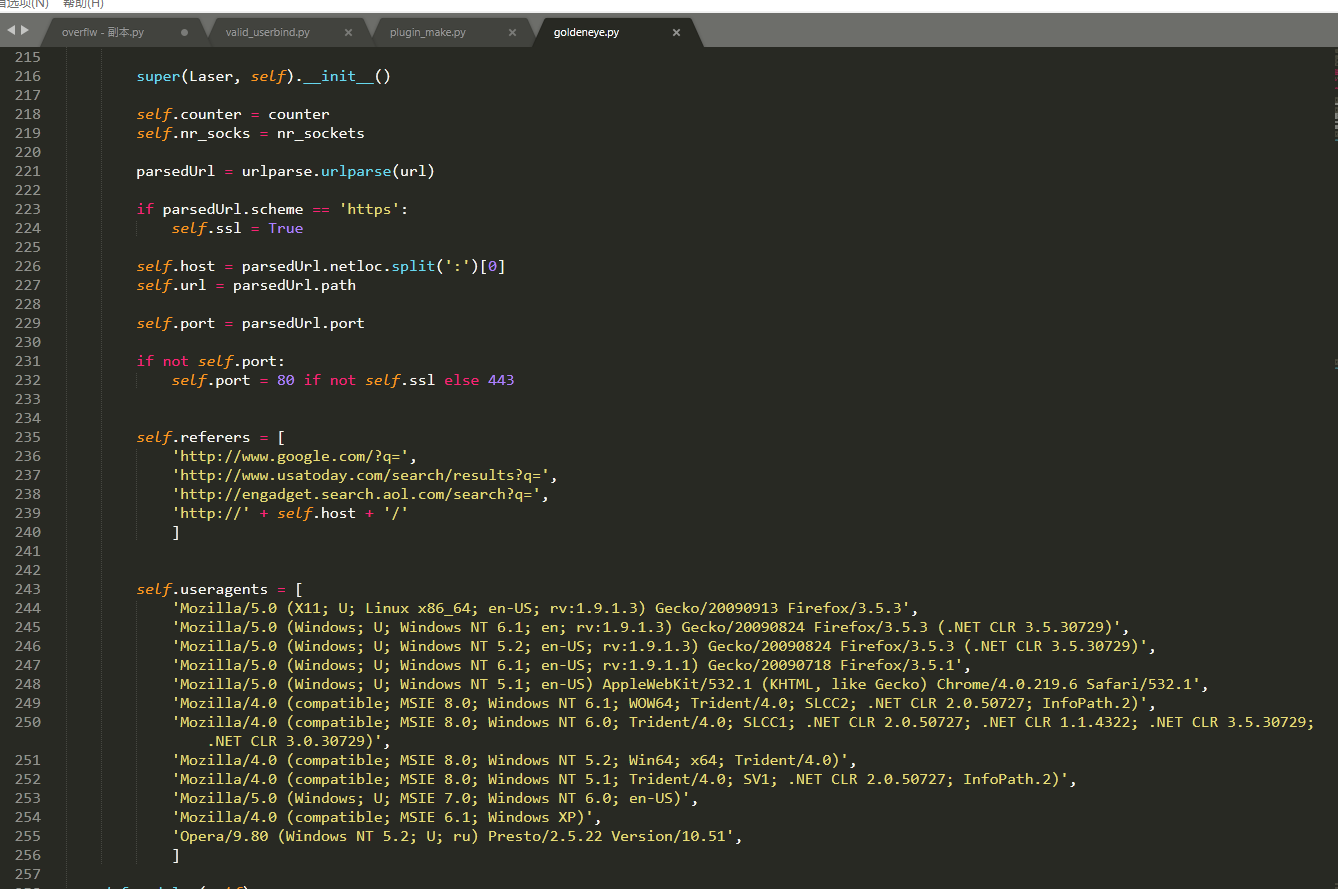Click the "True" value
The image size is (1338, 889).
(285, 228)
